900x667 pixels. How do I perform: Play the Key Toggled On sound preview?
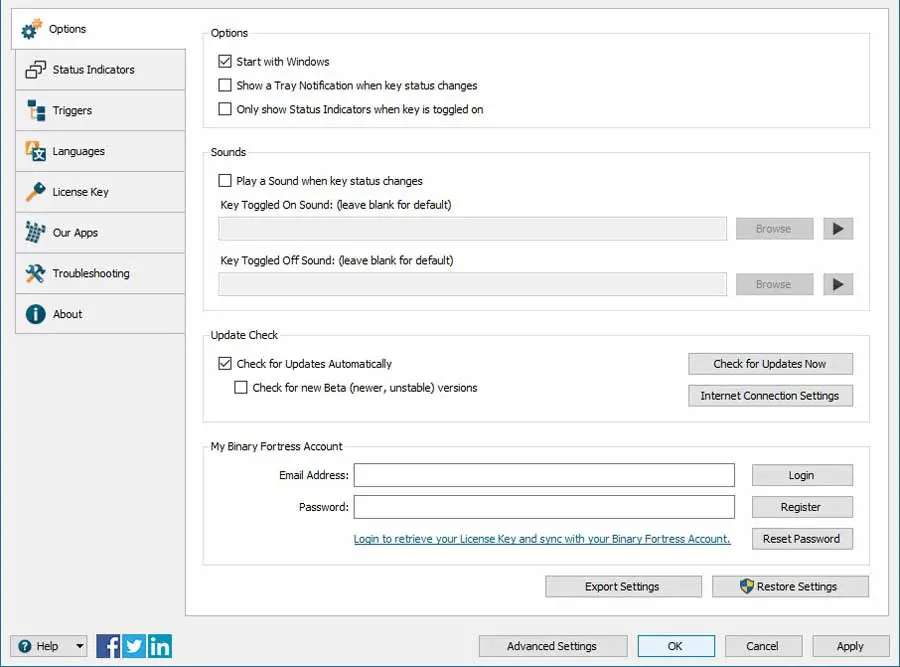pyautogui.click(x=838, y=229)
